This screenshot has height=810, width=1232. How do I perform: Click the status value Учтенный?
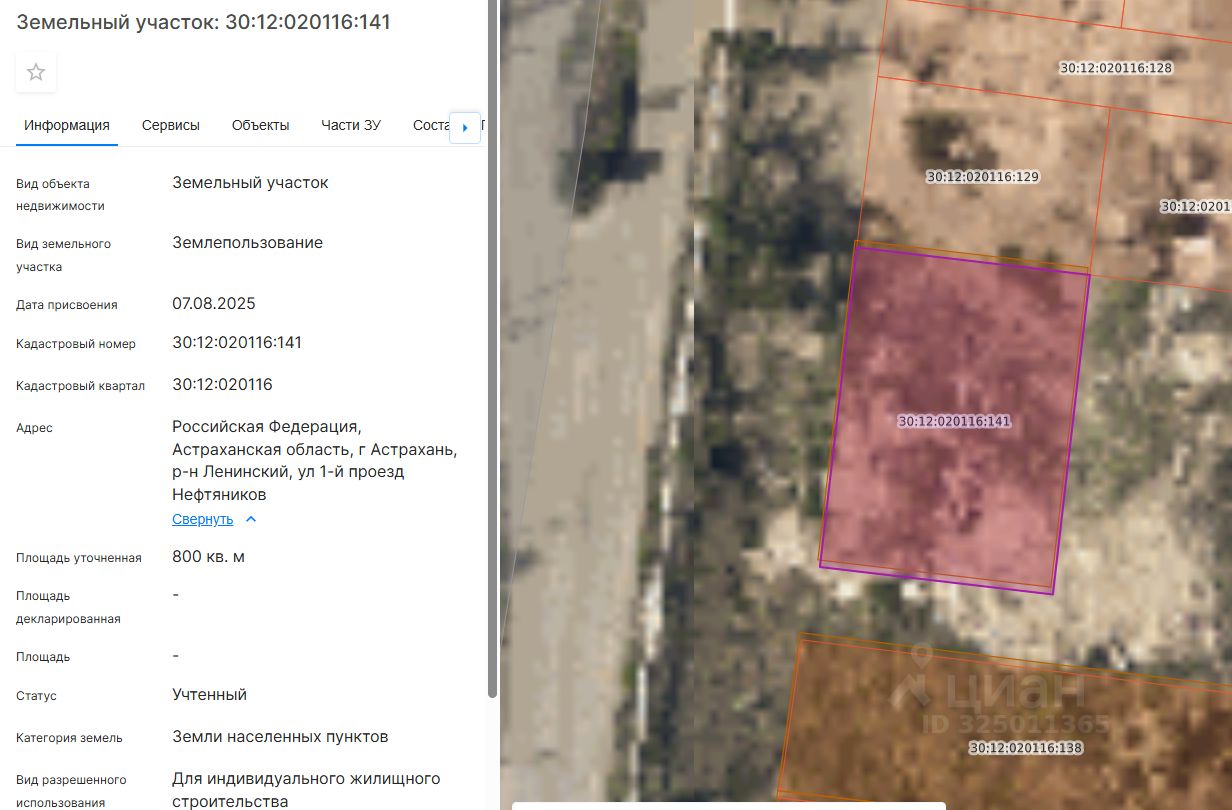click(x=209, y=695)
